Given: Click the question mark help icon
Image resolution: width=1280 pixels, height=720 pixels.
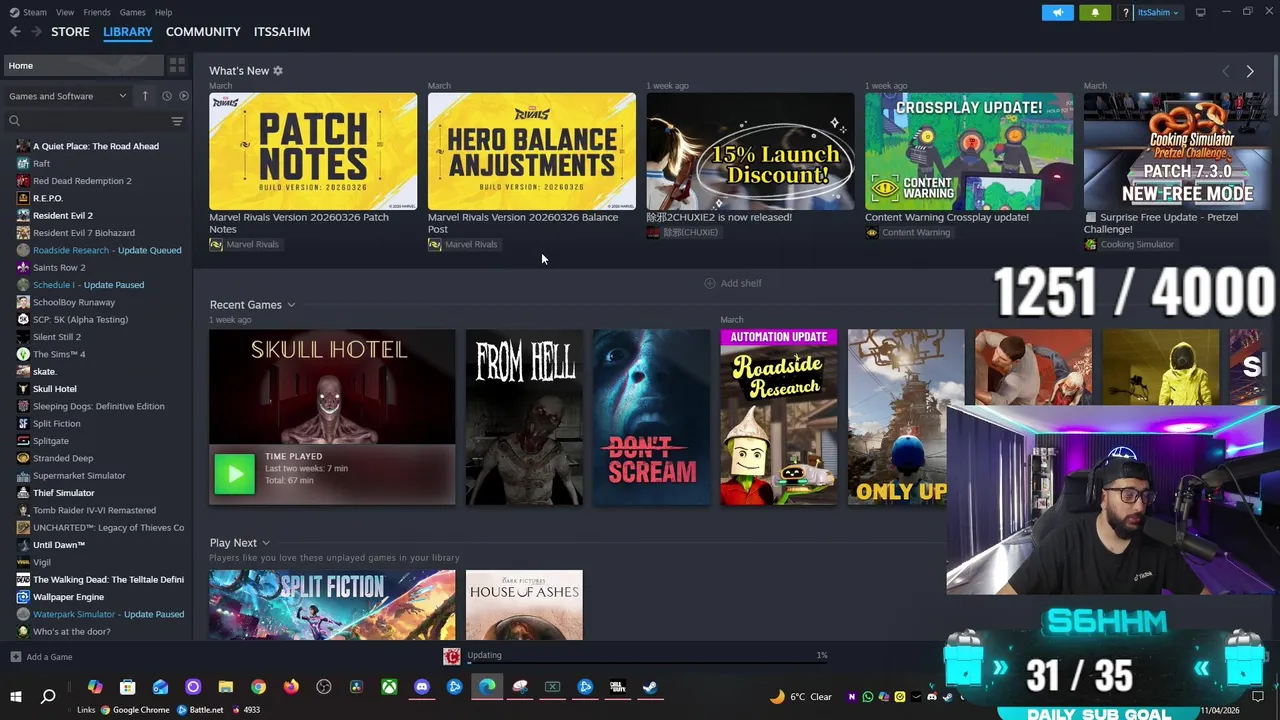Looking at the screenshot, I should pyautogui.click(x=1125, y=12).
